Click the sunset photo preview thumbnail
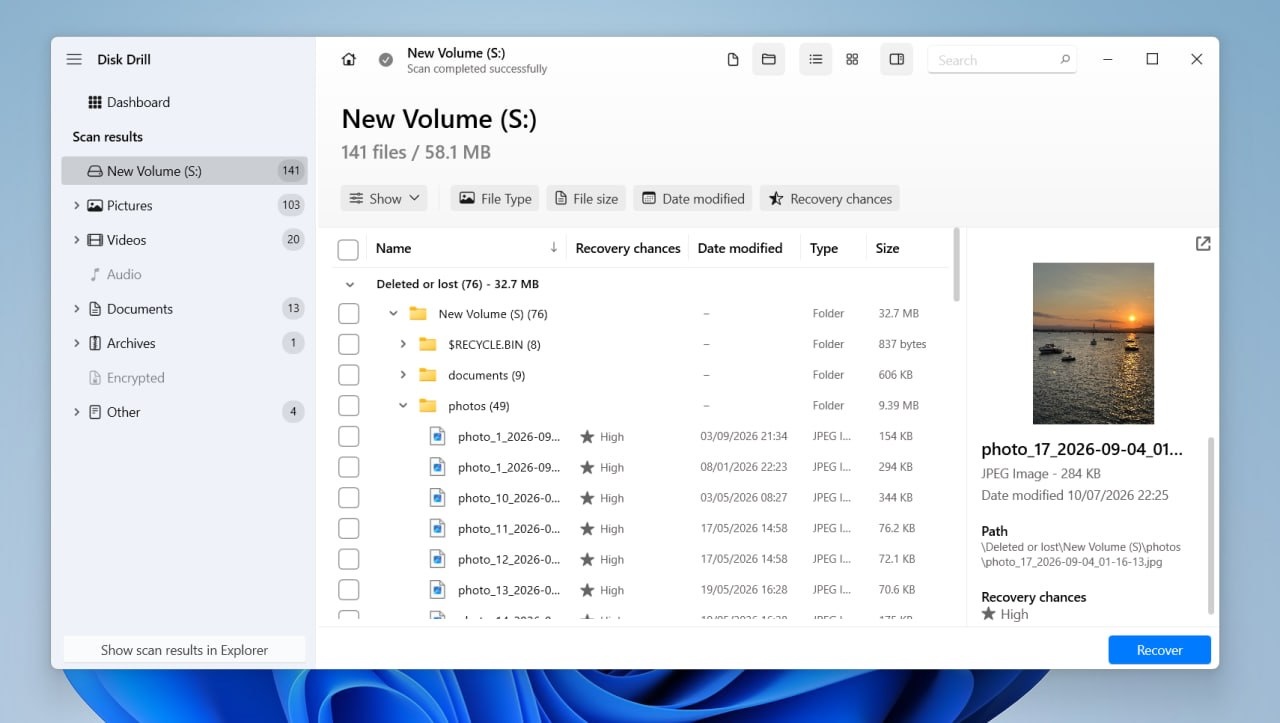Viewport: 1280px width, 723px height. 1093,343
